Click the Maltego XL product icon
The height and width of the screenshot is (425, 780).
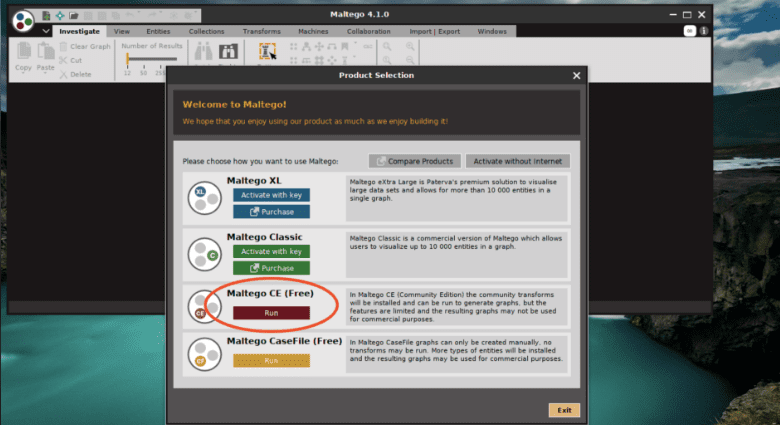(204, 198)
